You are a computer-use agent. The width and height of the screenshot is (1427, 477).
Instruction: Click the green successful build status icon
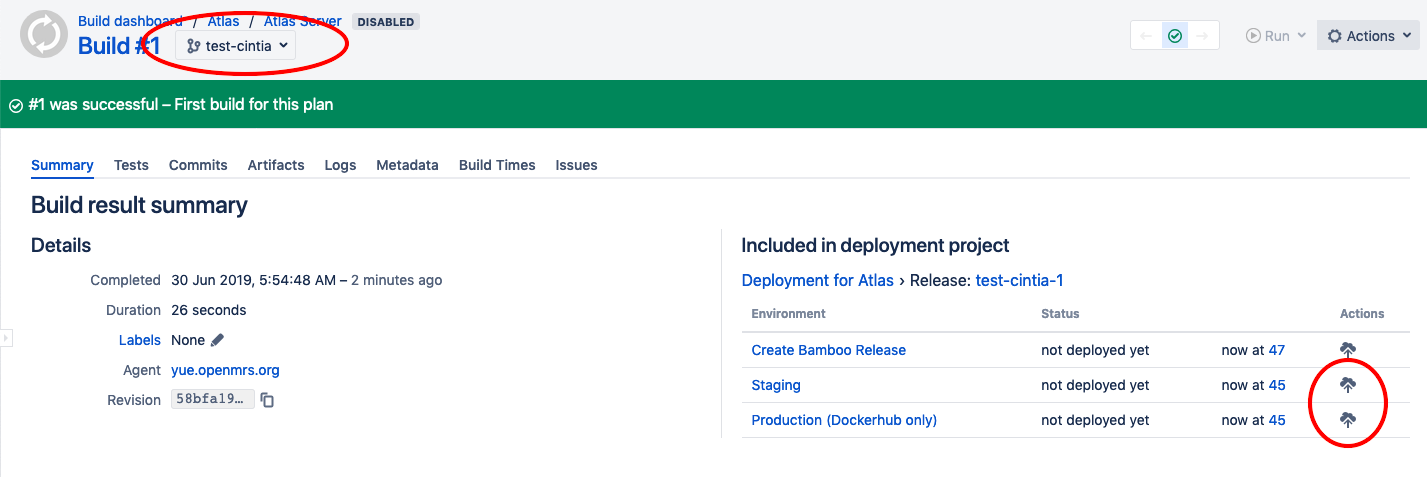click(x=1175, y=36)
